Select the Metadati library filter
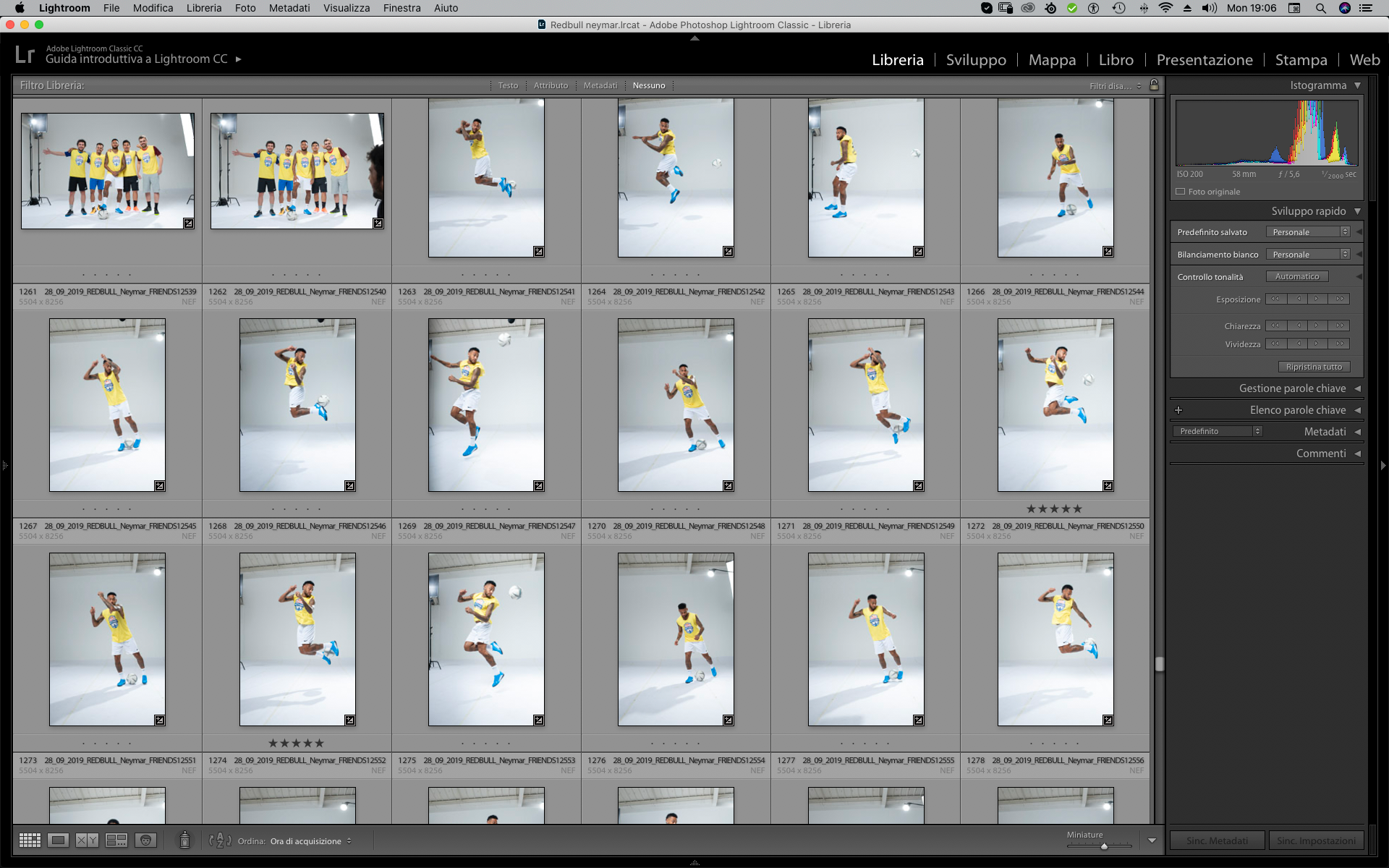The height and width of the screenshot is (868, 1389). (x=600, y=85)
